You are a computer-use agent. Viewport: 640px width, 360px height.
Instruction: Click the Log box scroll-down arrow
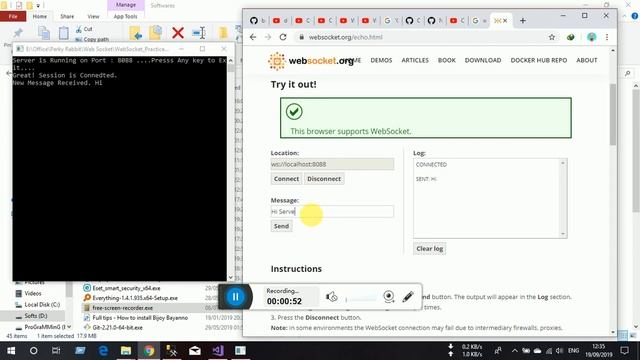point(563,234)
